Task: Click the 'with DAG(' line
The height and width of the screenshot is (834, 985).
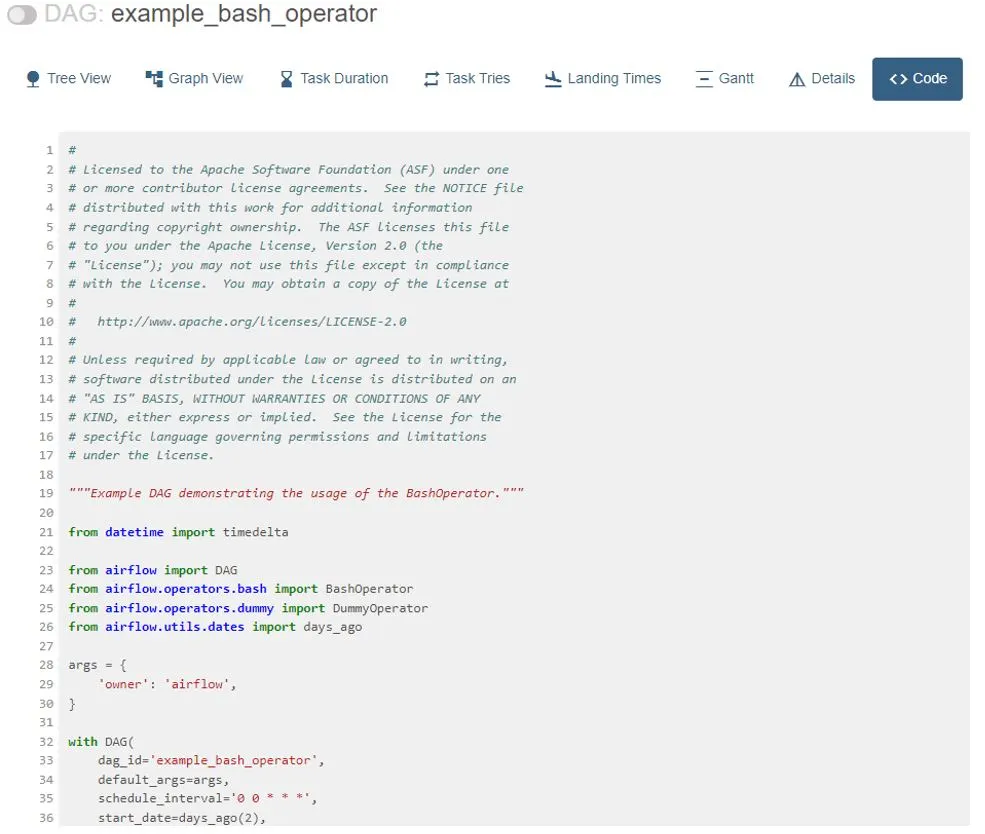Action: (x=101, y=742)
